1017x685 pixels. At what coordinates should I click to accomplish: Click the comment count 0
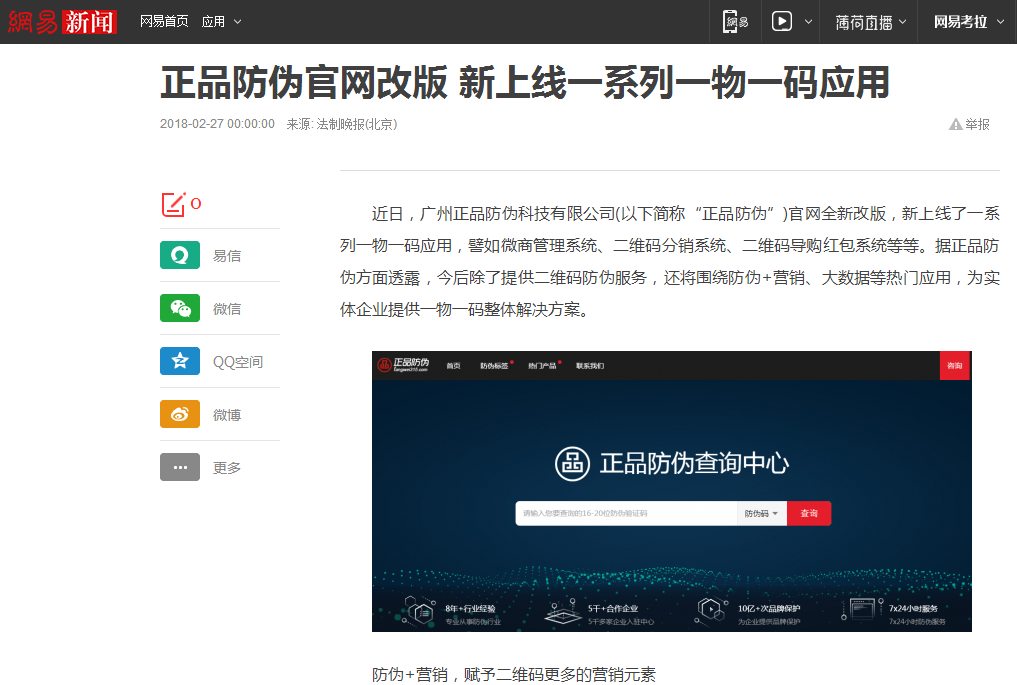196,204
